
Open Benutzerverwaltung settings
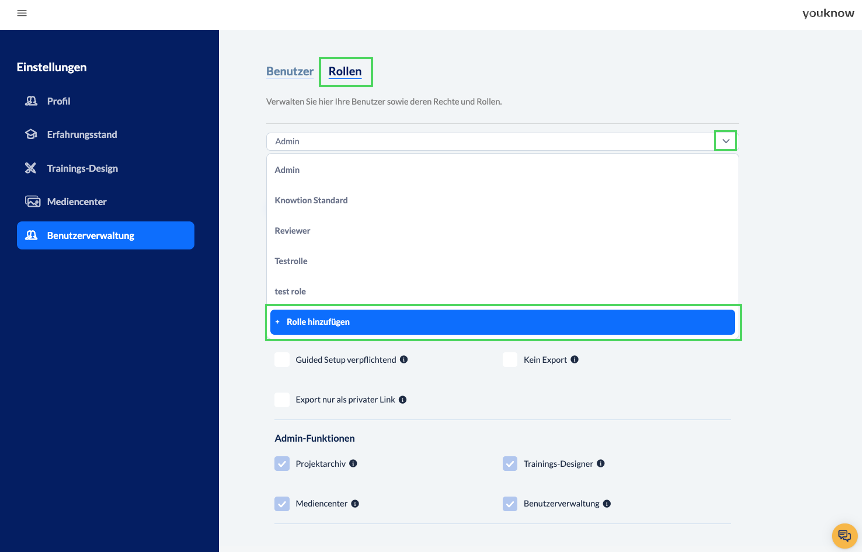[x=106, y=235]
